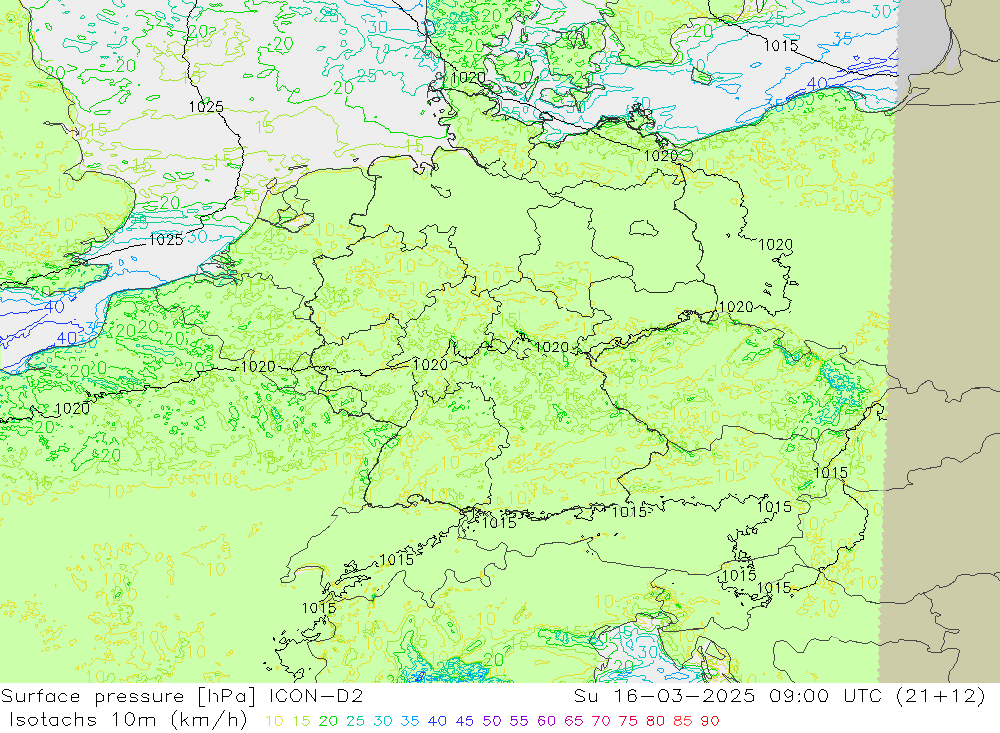Select the 70 value in isotach legend
Viewport: 1000px width, 733px height.
point(601,721)
